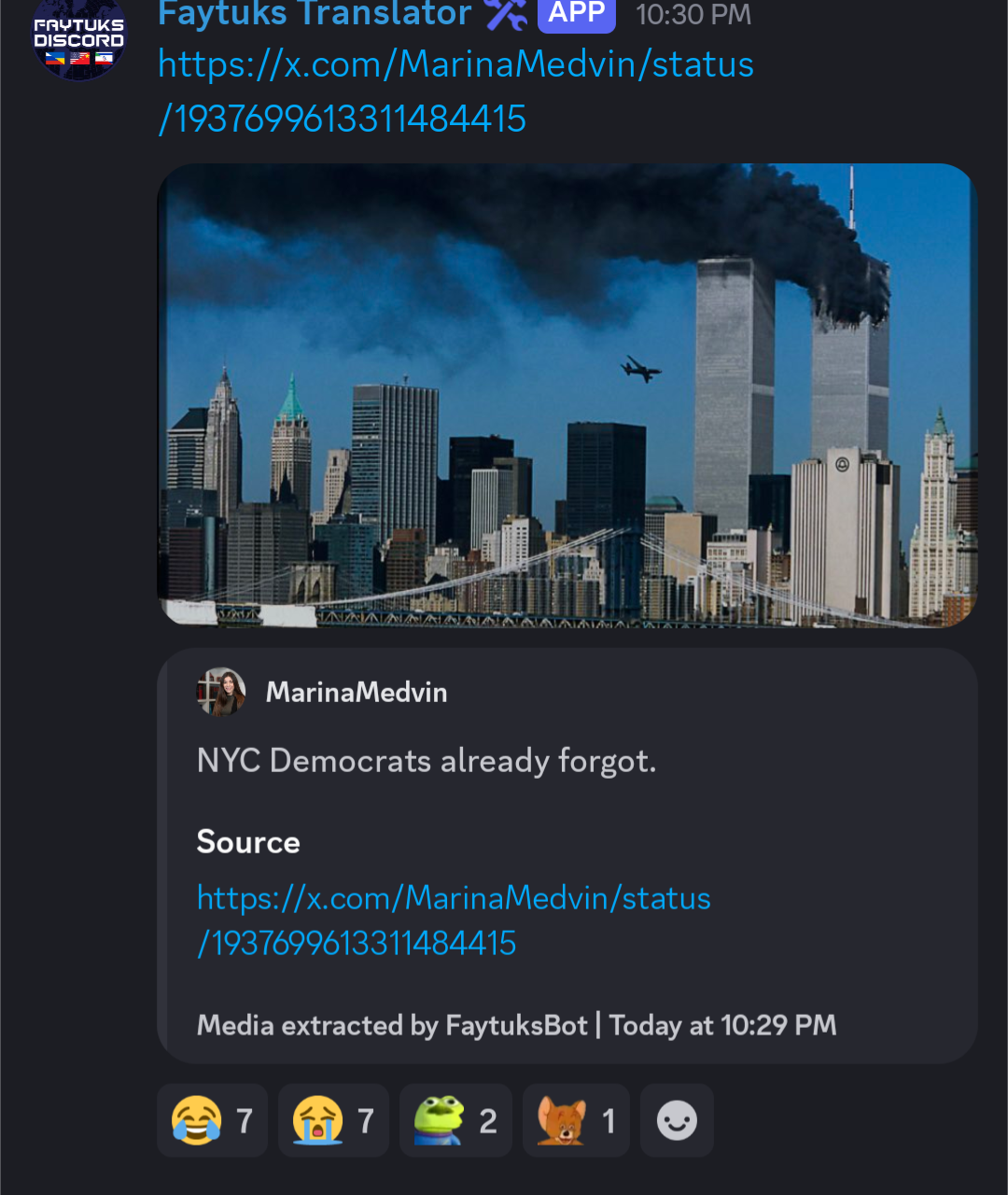Tap the 'NYC Democrats already forgot.' embed text

coord(427,762)
